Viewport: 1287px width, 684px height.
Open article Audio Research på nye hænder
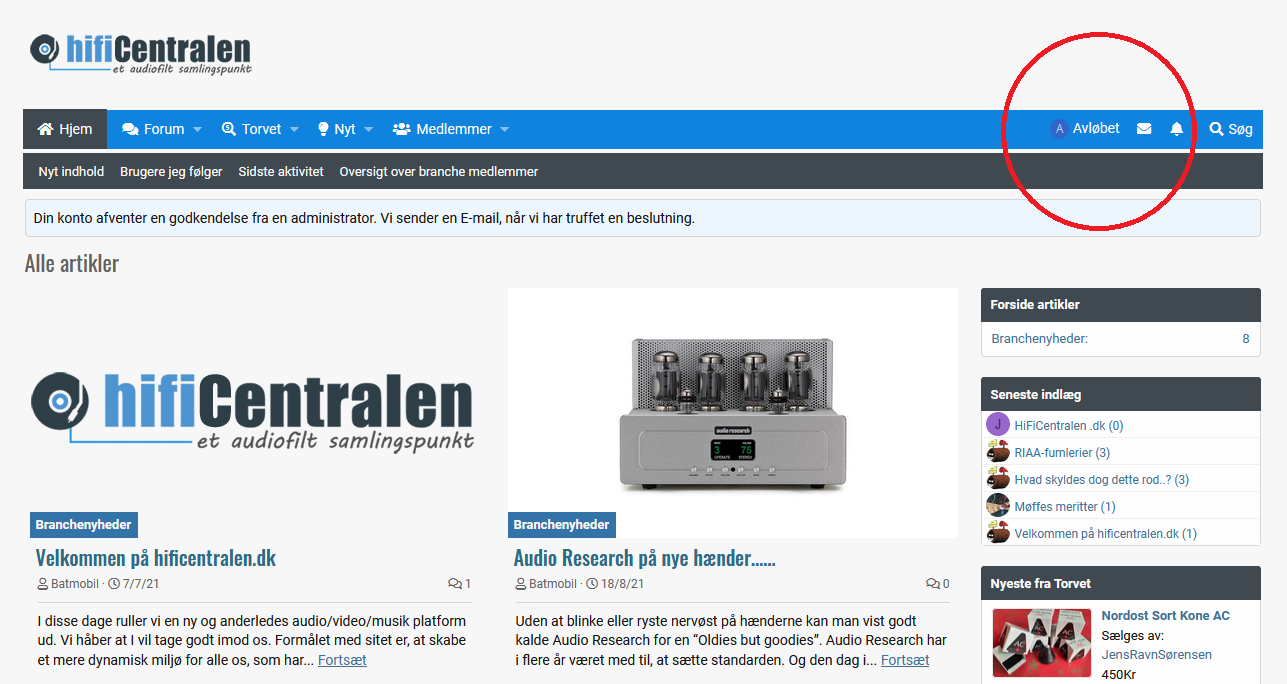click(645, 558)
